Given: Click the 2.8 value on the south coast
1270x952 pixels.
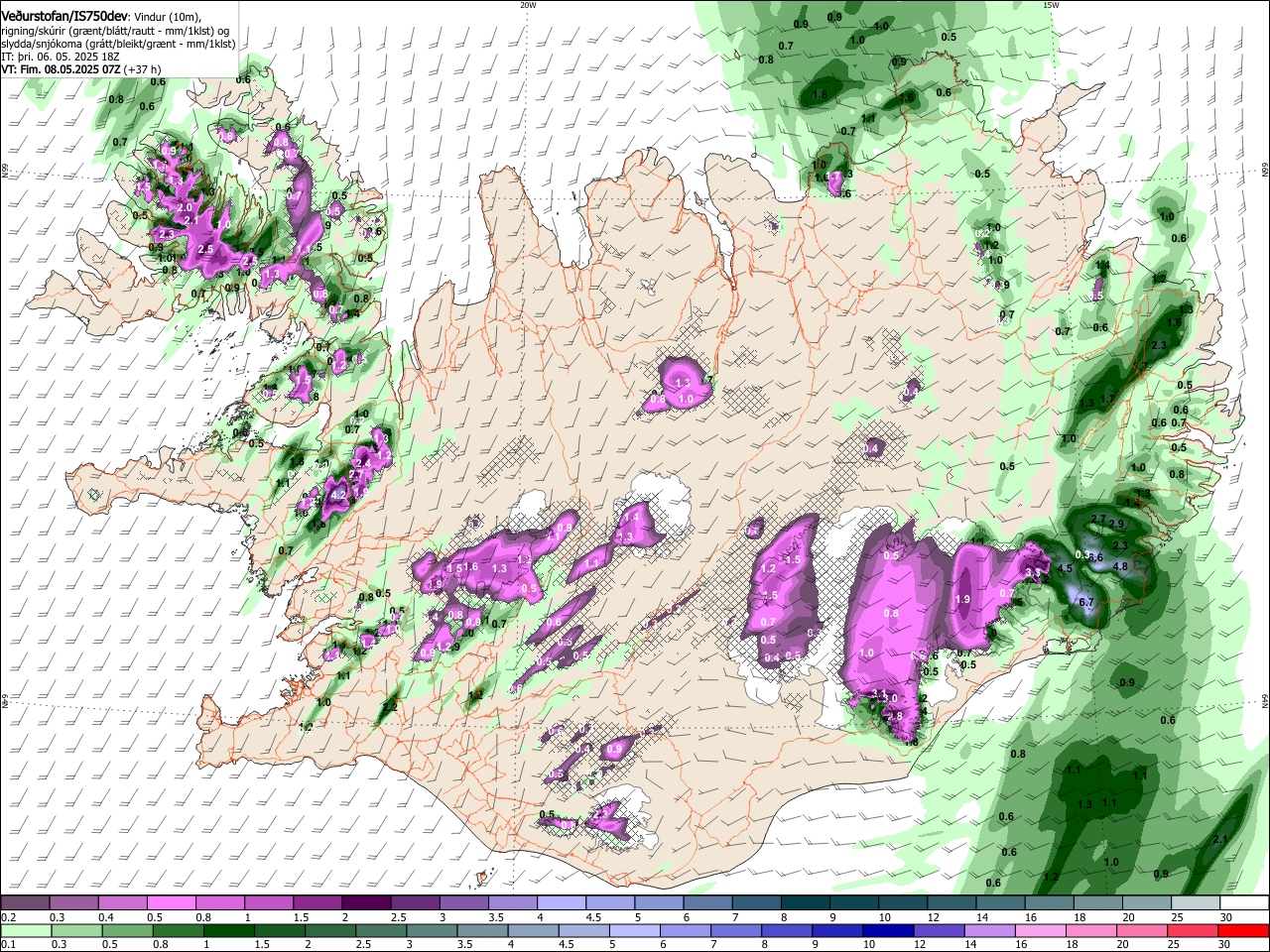Looking at the screenshot, I should click(x=896, y=716).
